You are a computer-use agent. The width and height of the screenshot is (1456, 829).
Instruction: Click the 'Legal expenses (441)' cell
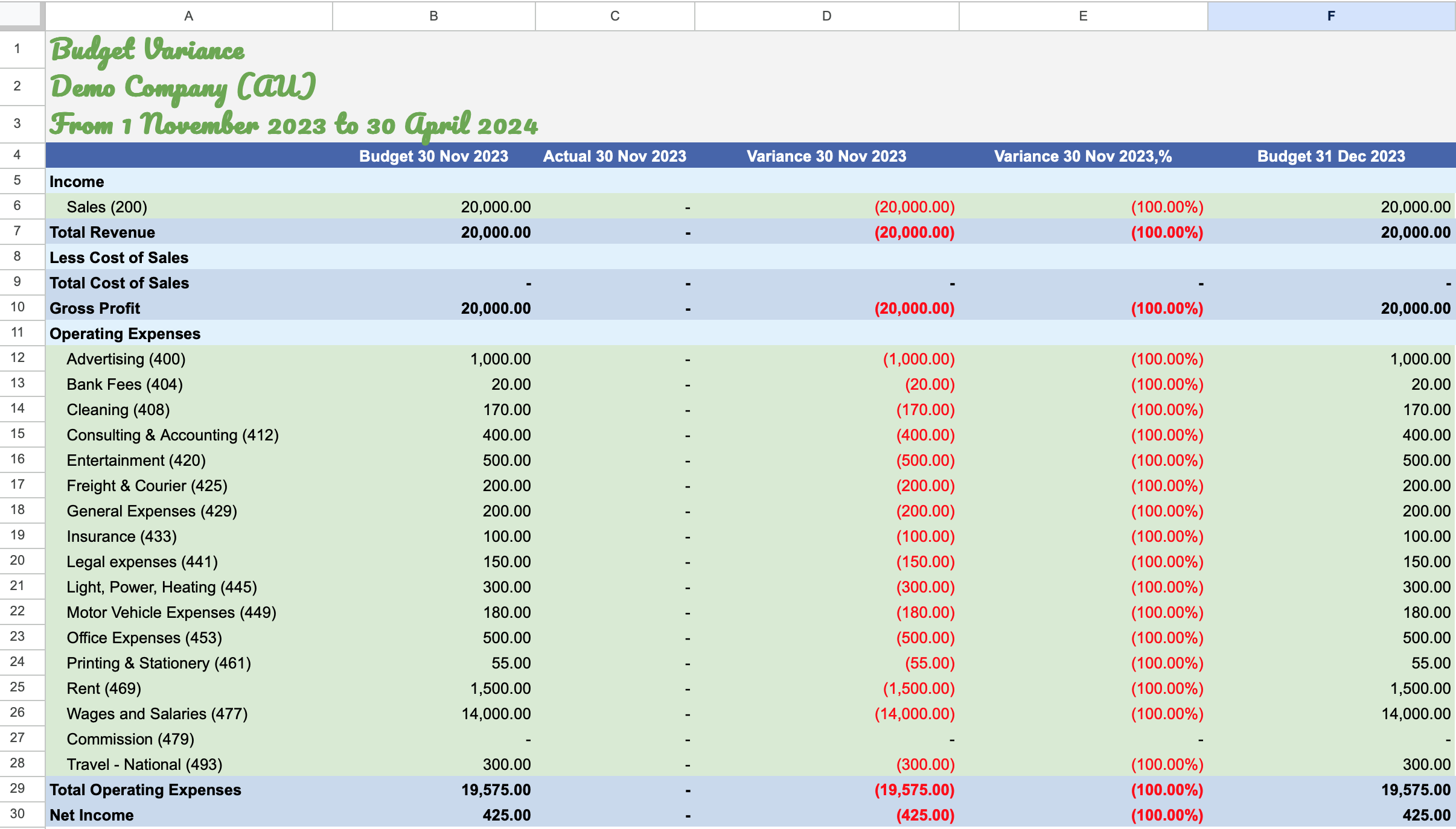pyautogui.click(x=189, y=562)
